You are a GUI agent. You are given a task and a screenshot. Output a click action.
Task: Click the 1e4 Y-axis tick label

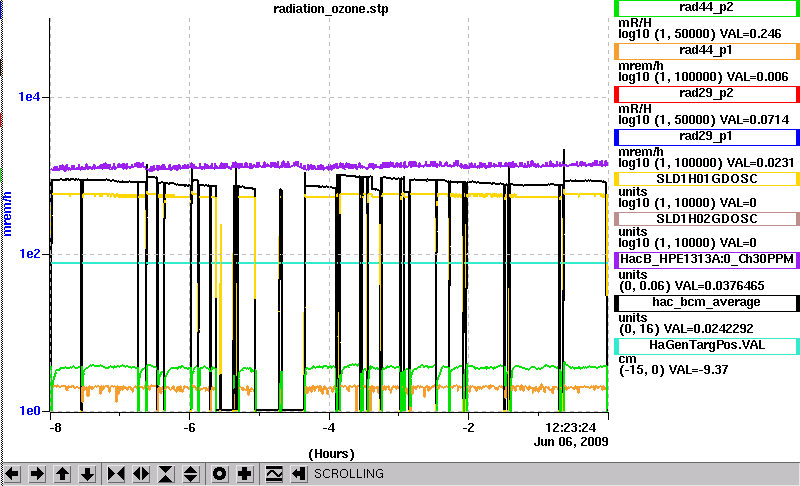click(29, 96)
